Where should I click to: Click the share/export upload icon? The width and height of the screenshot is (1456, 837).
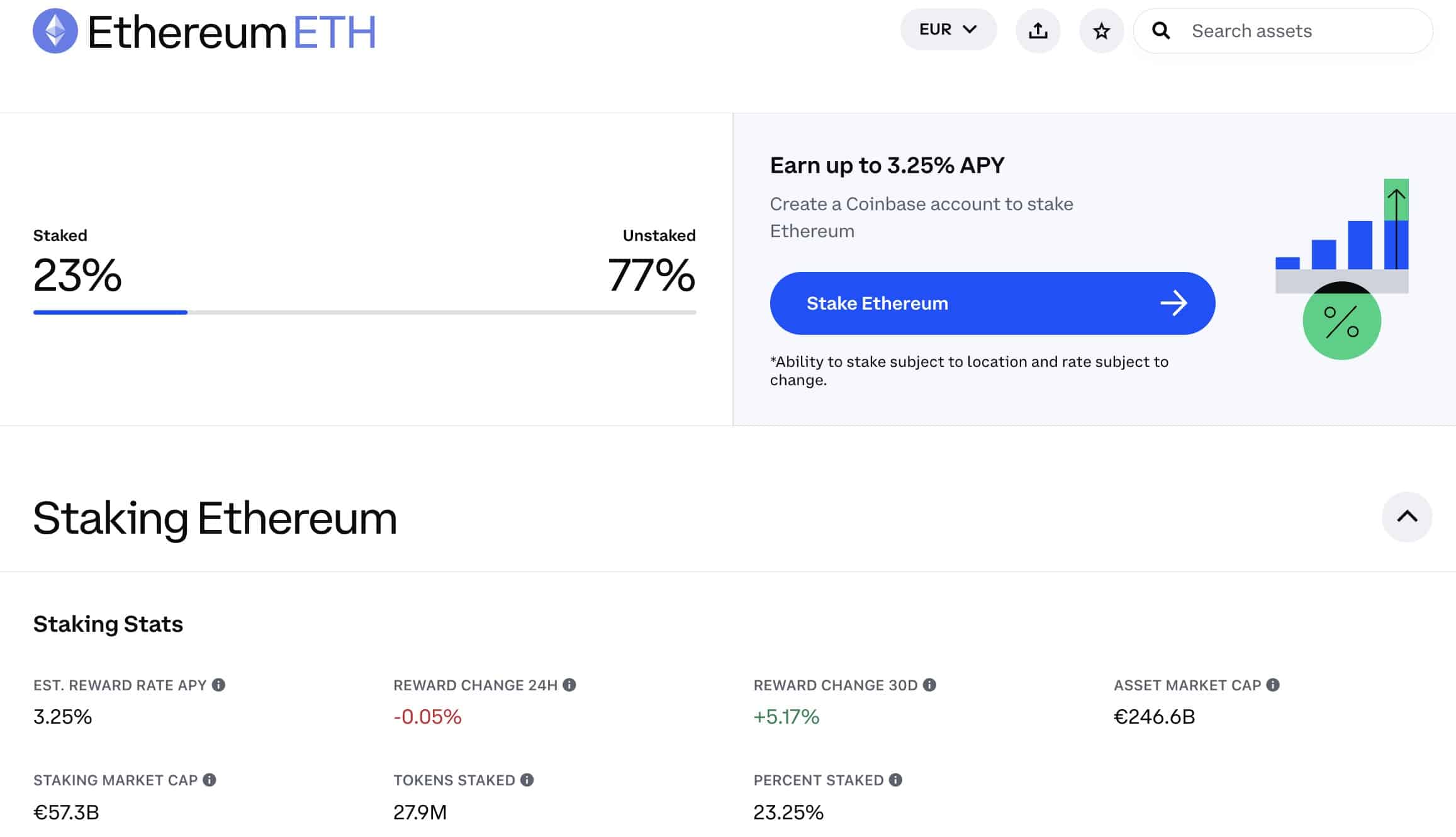1038,30
